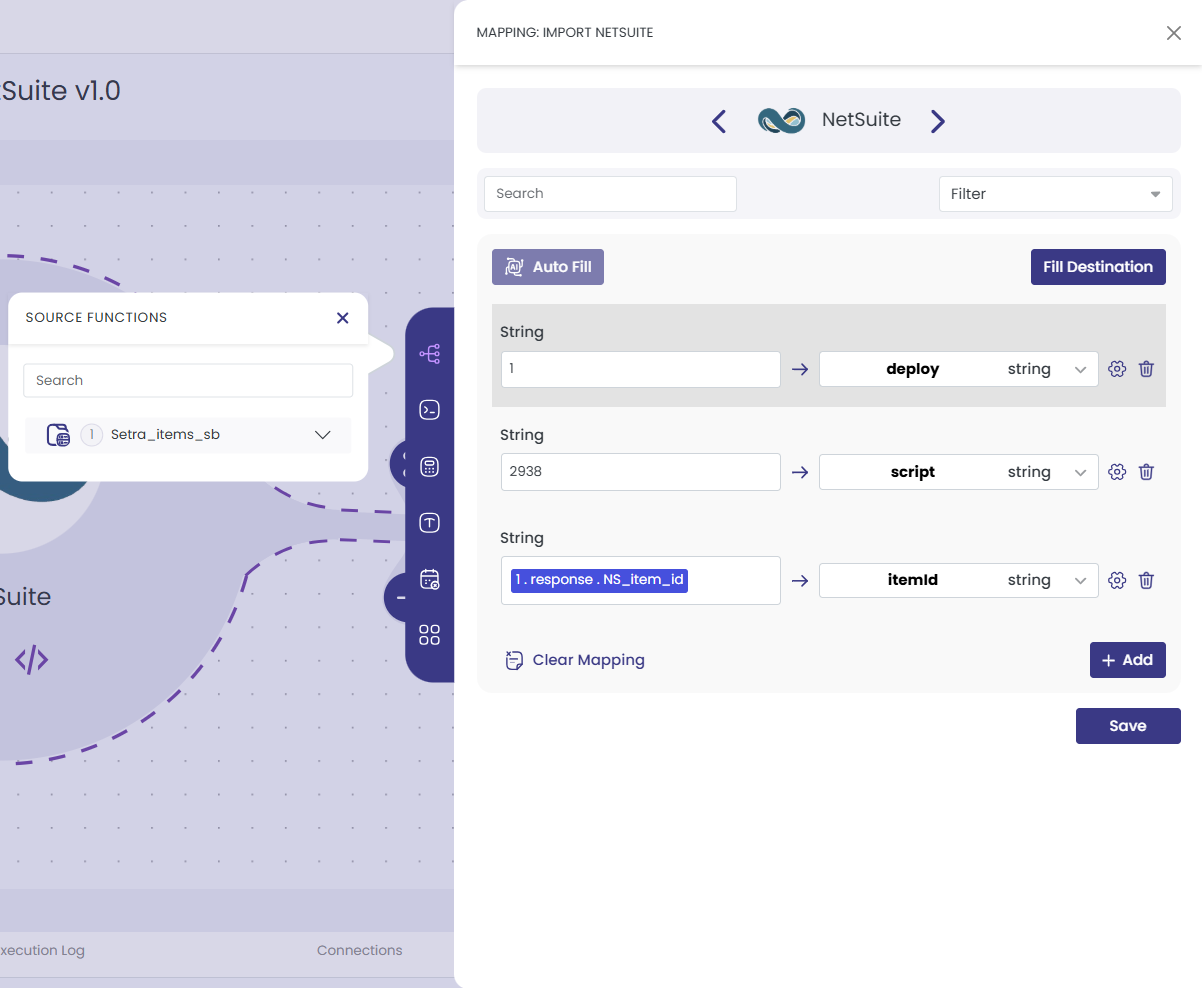
Task: Delete the deploy mapping row
Action: point(1147,369)
